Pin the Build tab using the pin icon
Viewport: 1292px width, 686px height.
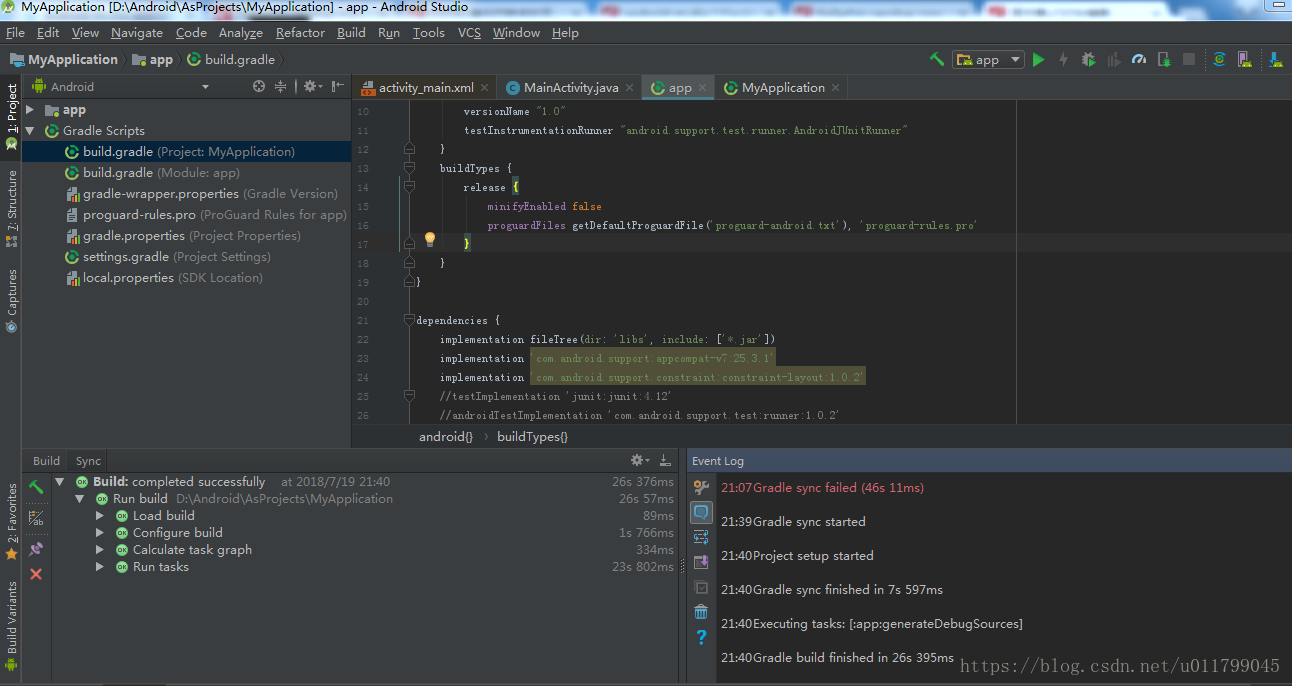point(36,548)
